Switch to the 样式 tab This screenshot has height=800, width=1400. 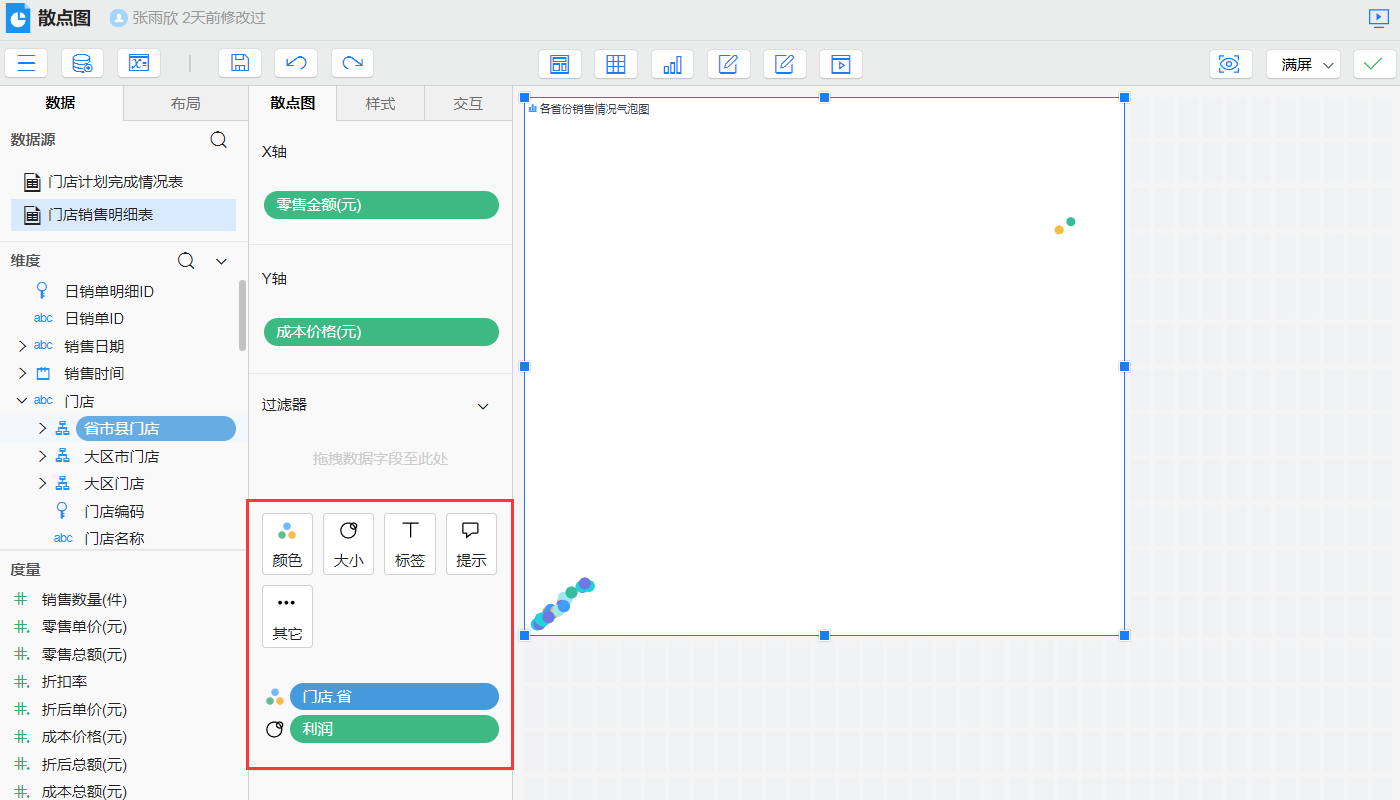pos(380,104)
